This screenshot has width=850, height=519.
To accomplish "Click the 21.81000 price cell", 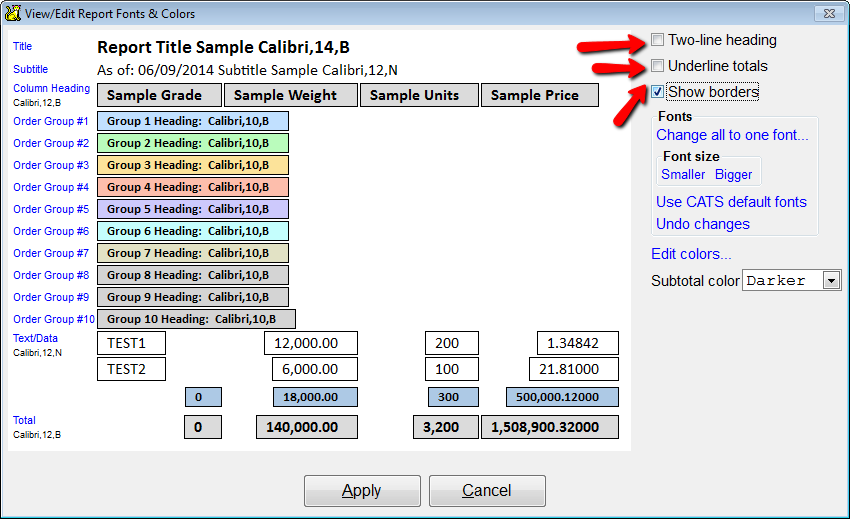I will (x=574, y=369).
